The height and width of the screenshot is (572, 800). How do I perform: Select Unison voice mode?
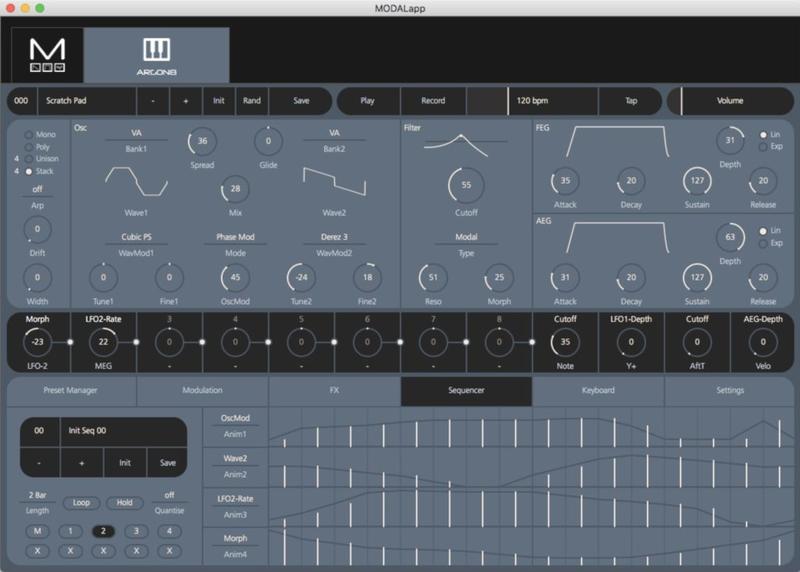29,159
